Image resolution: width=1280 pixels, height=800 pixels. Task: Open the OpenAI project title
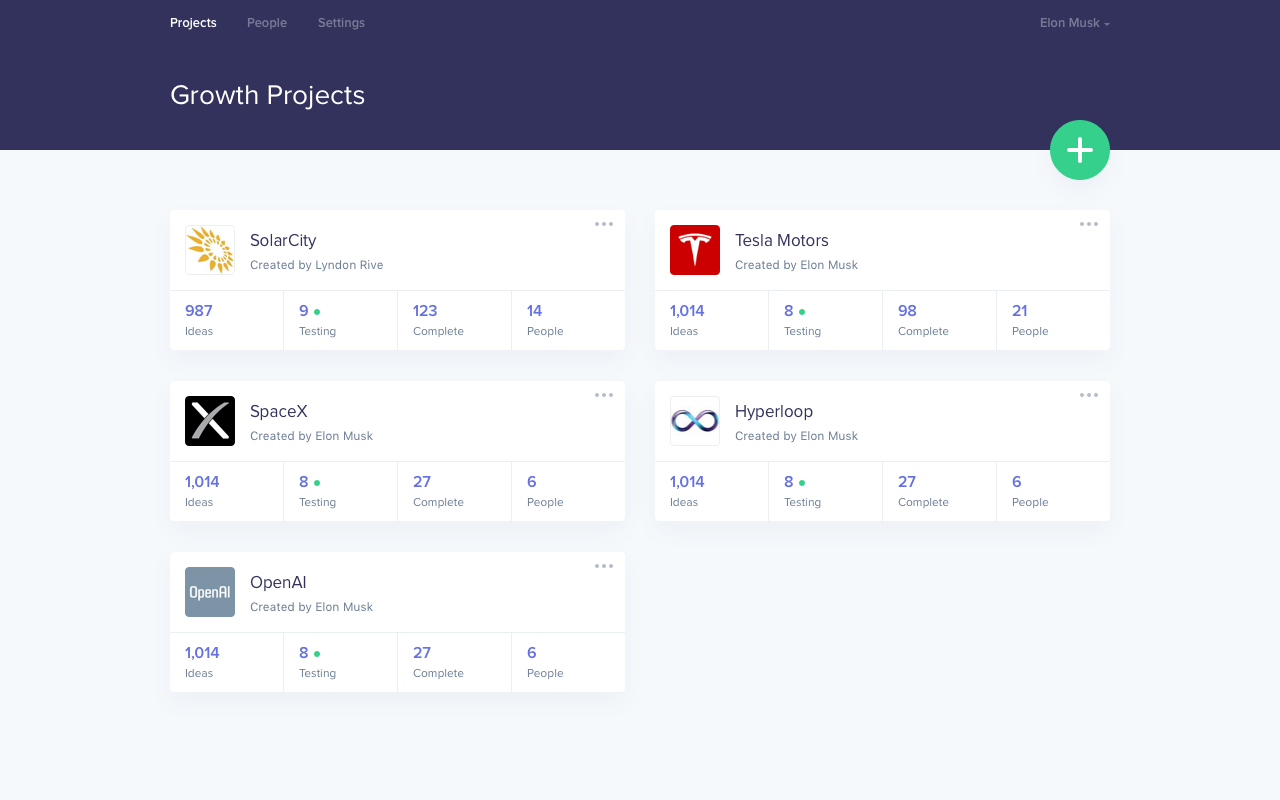278,582
